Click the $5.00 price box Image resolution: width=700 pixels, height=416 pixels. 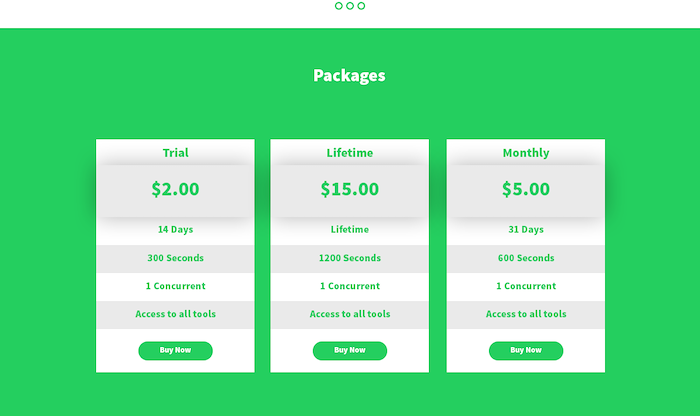tap(526, 189)
